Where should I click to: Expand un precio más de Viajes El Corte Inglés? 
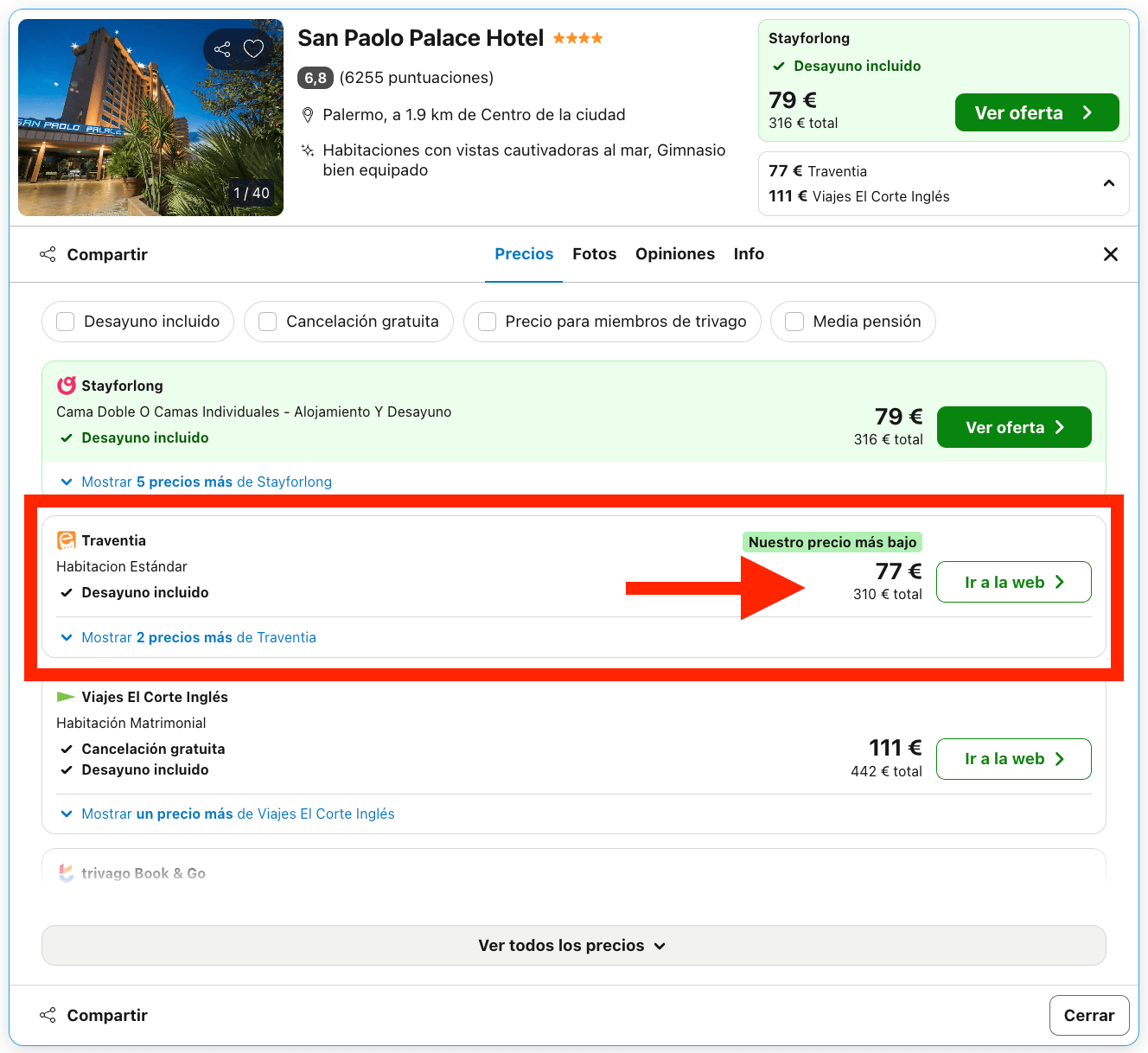(227, 814)
